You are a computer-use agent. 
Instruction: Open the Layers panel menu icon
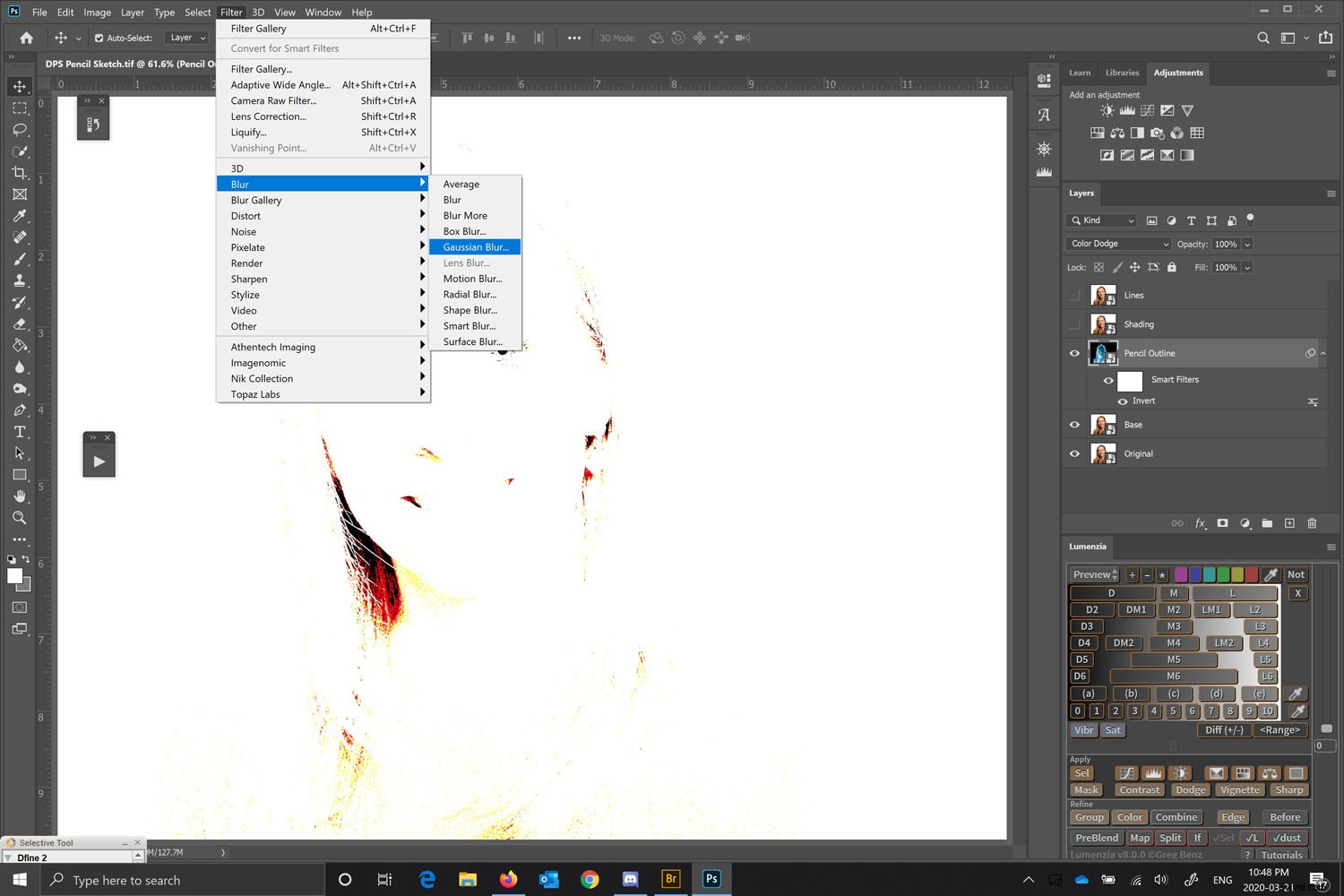1331,193
